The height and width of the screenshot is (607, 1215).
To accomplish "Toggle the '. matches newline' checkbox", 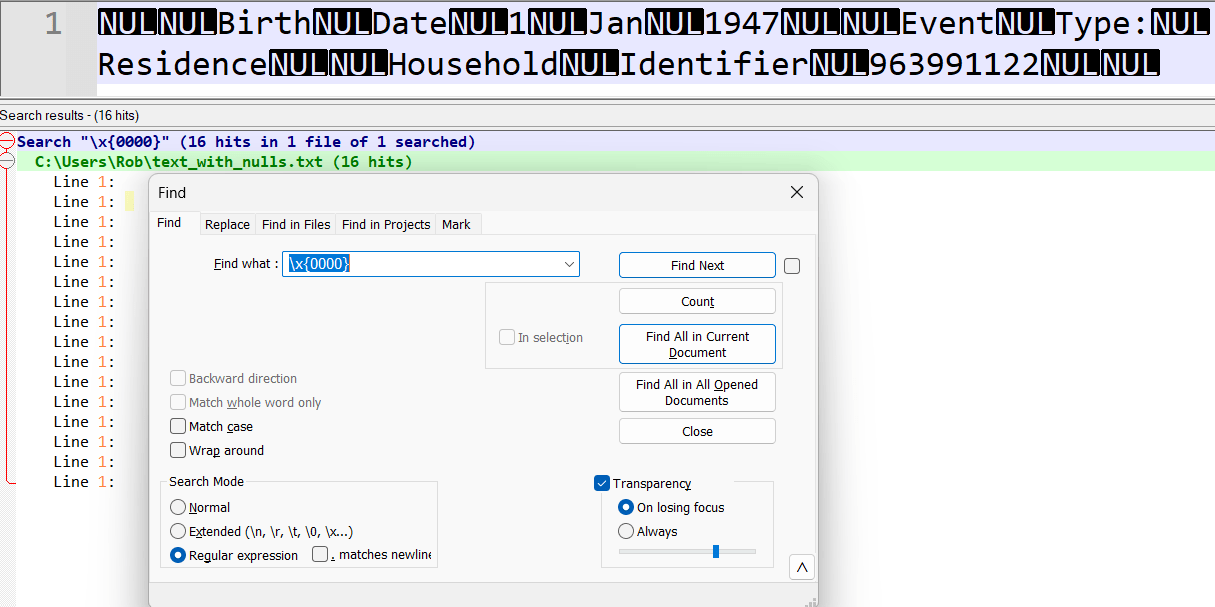I will (321, 553).
